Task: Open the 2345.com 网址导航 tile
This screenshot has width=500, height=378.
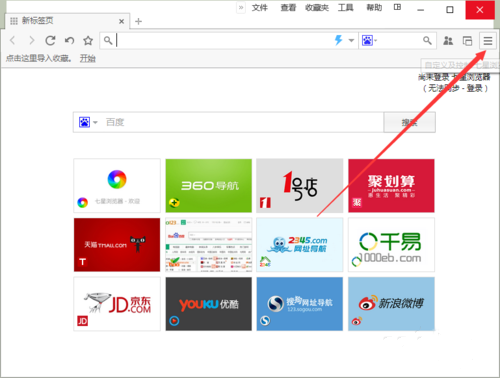Action: (300, 245)
